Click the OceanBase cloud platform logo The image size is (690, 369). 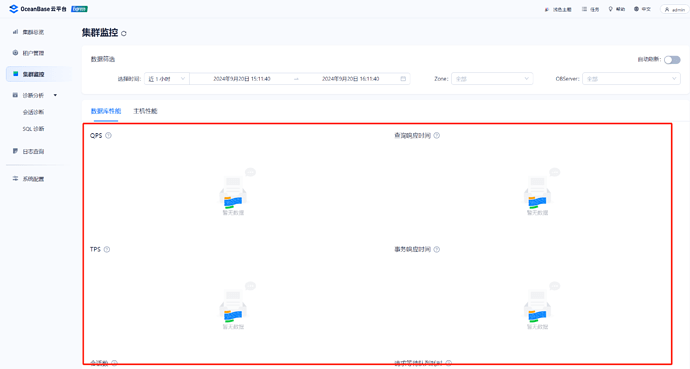pos(38,9)
